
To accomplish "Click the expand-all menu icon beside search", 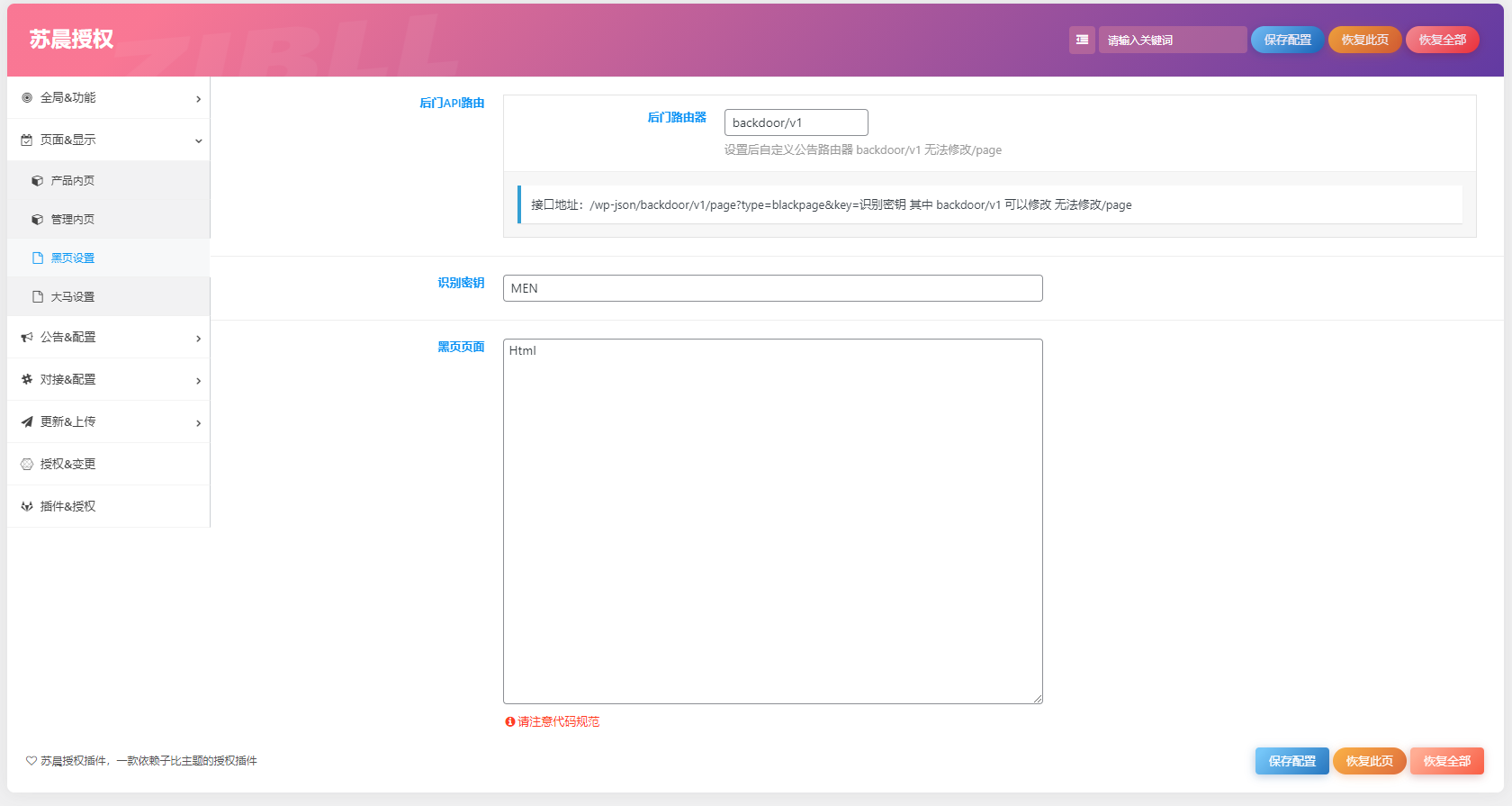I will (1082, 40).
